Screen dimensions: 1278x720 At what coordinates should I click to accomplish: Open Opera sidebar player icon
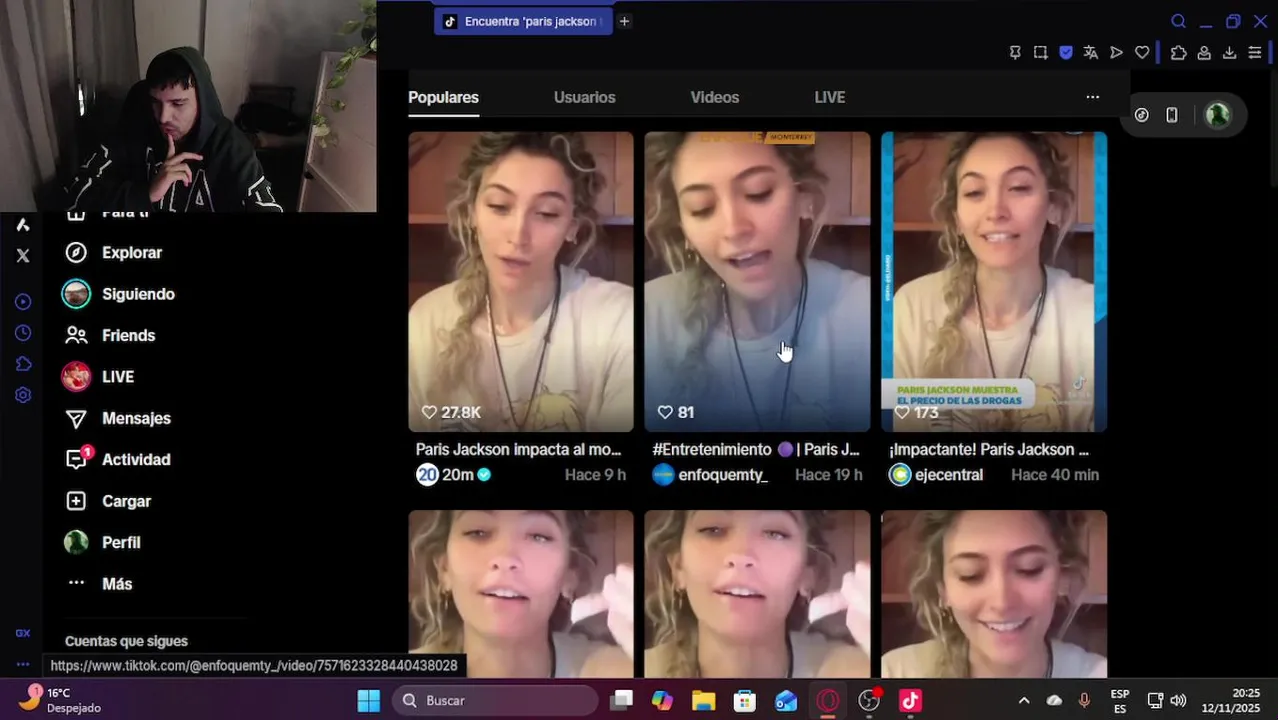(23, 302)
